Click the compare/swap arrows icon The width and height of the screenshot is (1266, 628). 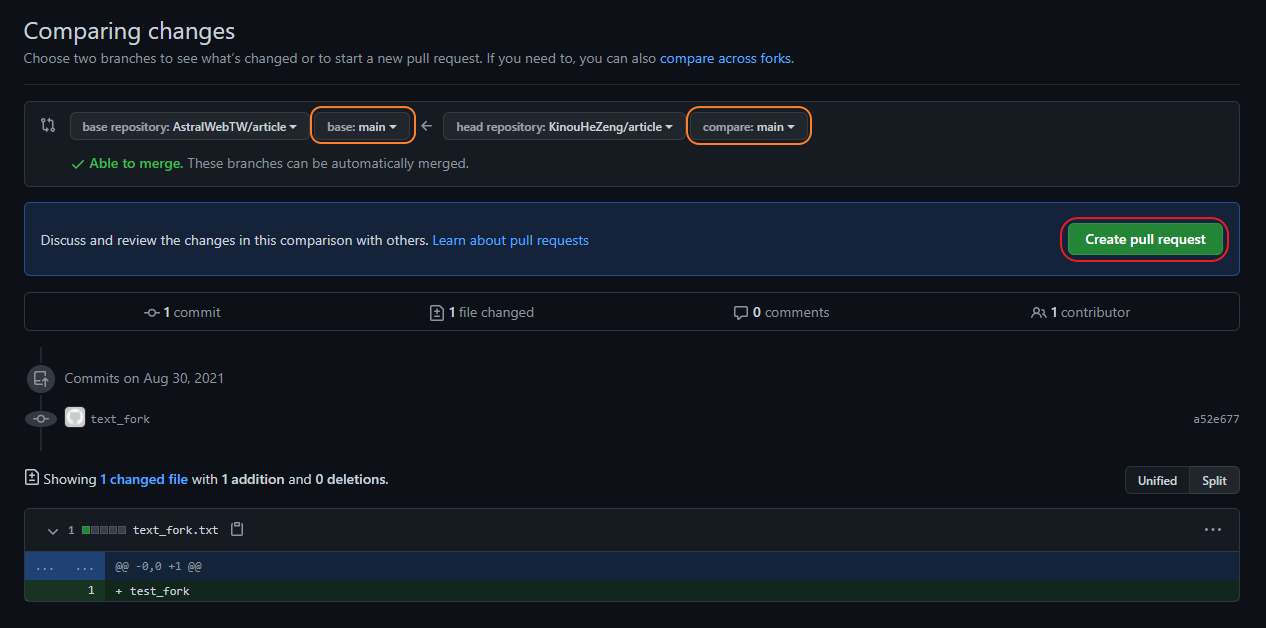[47, 126]
